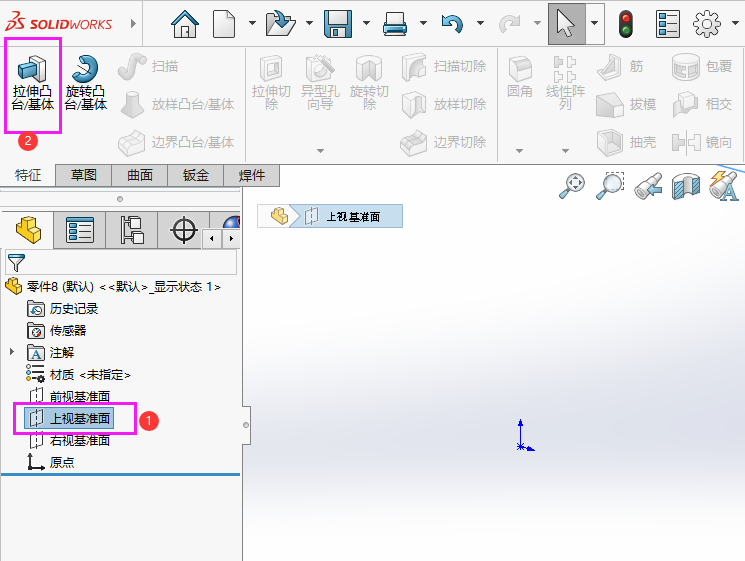
Task: Click the Linear Pattern (线性阵列) tool
Action: 565,84
